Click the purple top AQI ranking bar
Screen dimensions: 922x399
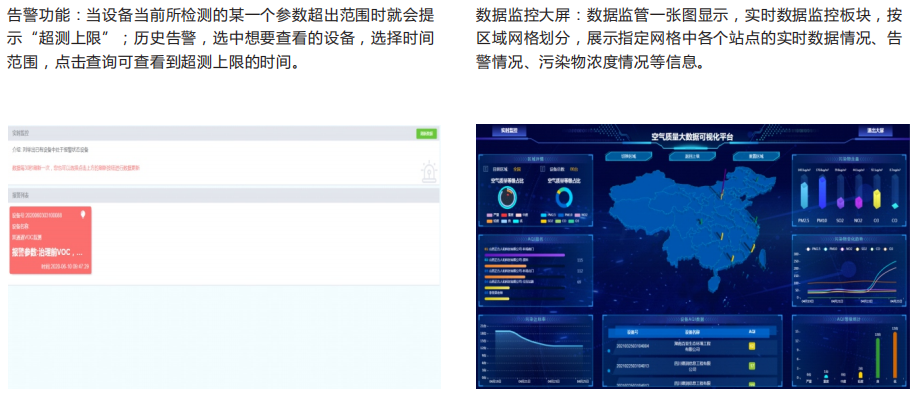click(x=525, y=255)
